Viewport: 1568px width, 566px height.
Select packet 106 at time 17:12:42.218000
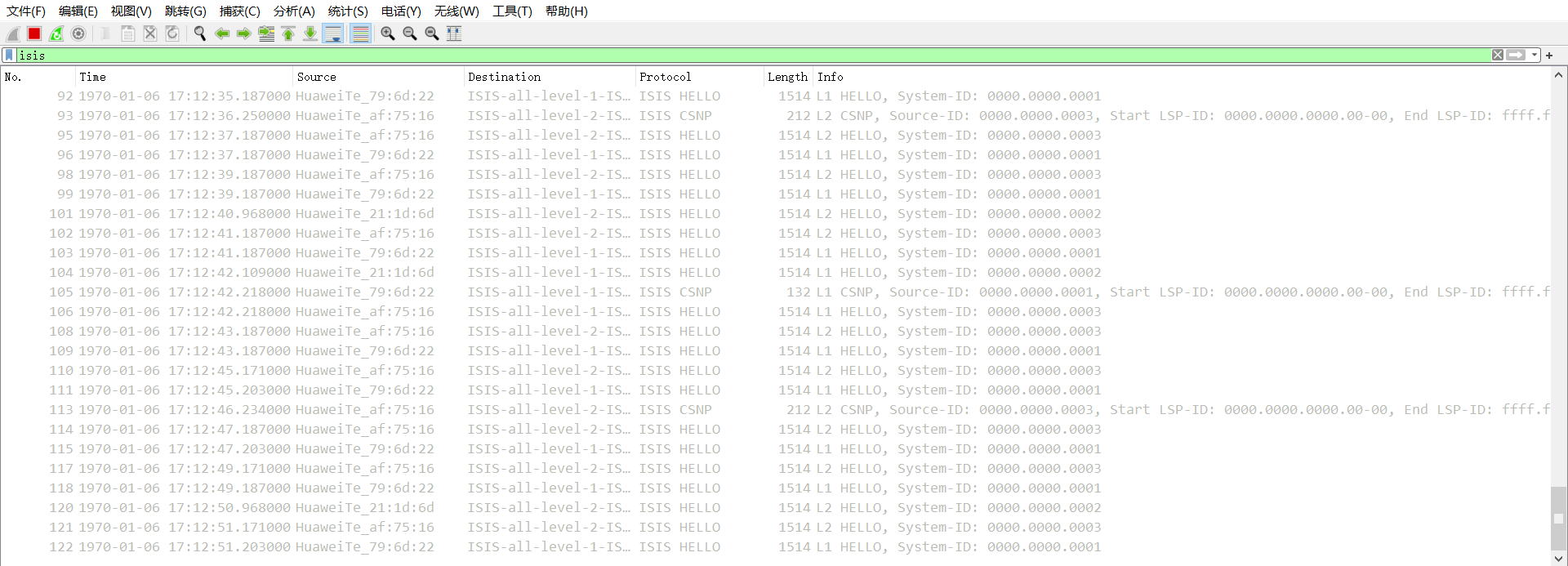(776, 312)
